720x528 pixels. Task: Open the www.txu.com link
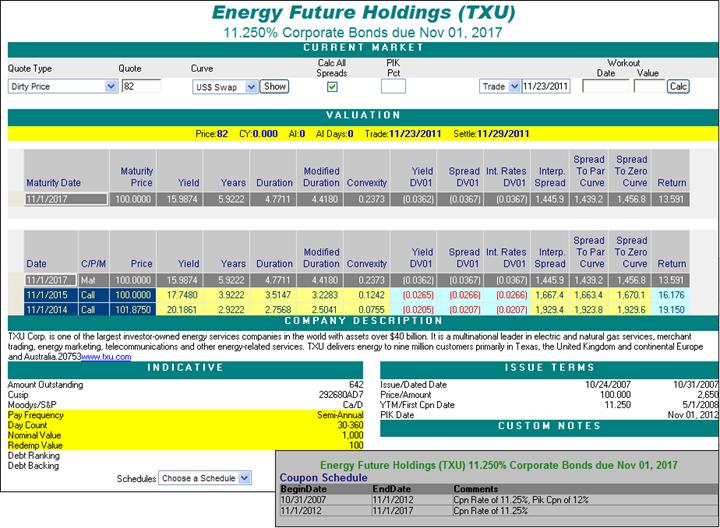point(106,357)
